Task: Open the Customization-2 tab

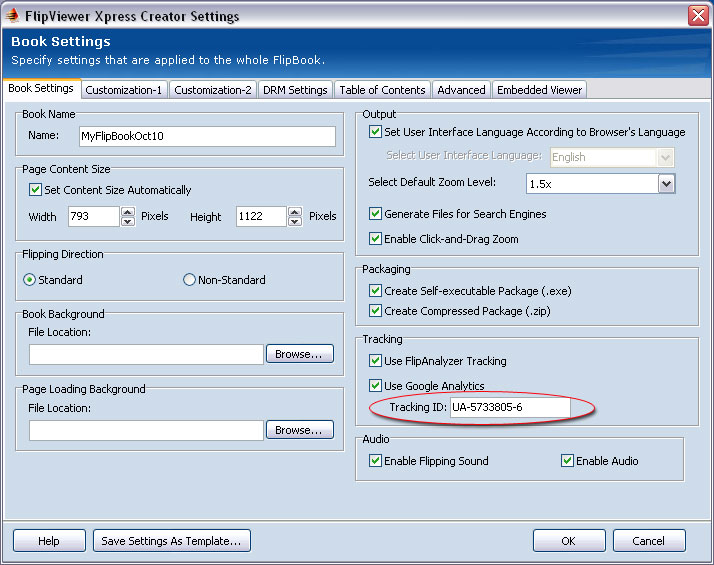Action: pos(213,90)
